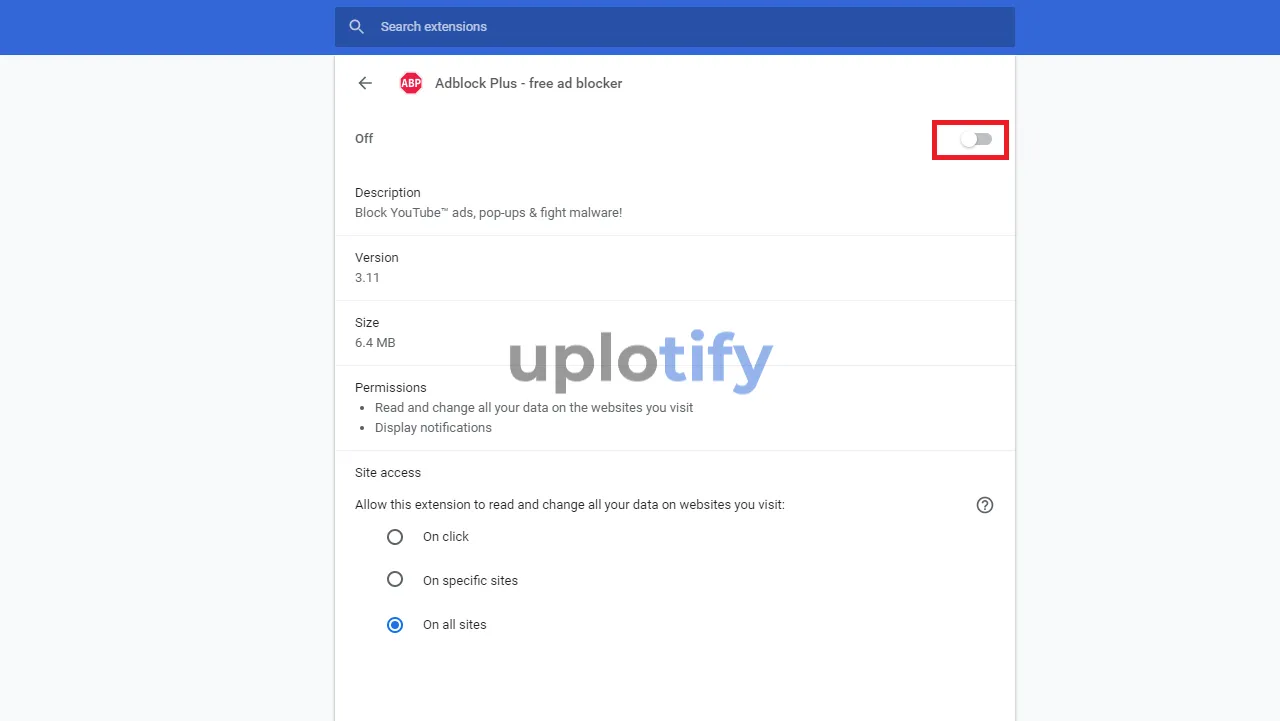Viewport: 1280px width, 721px height.
Task: Select the On all sites option
Action: [x=395, y=625]
